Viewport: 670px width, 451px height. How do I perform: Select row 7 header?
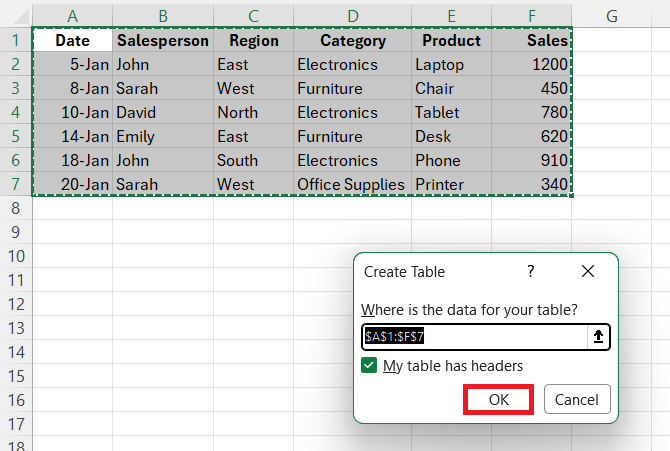tap(16, 184)
